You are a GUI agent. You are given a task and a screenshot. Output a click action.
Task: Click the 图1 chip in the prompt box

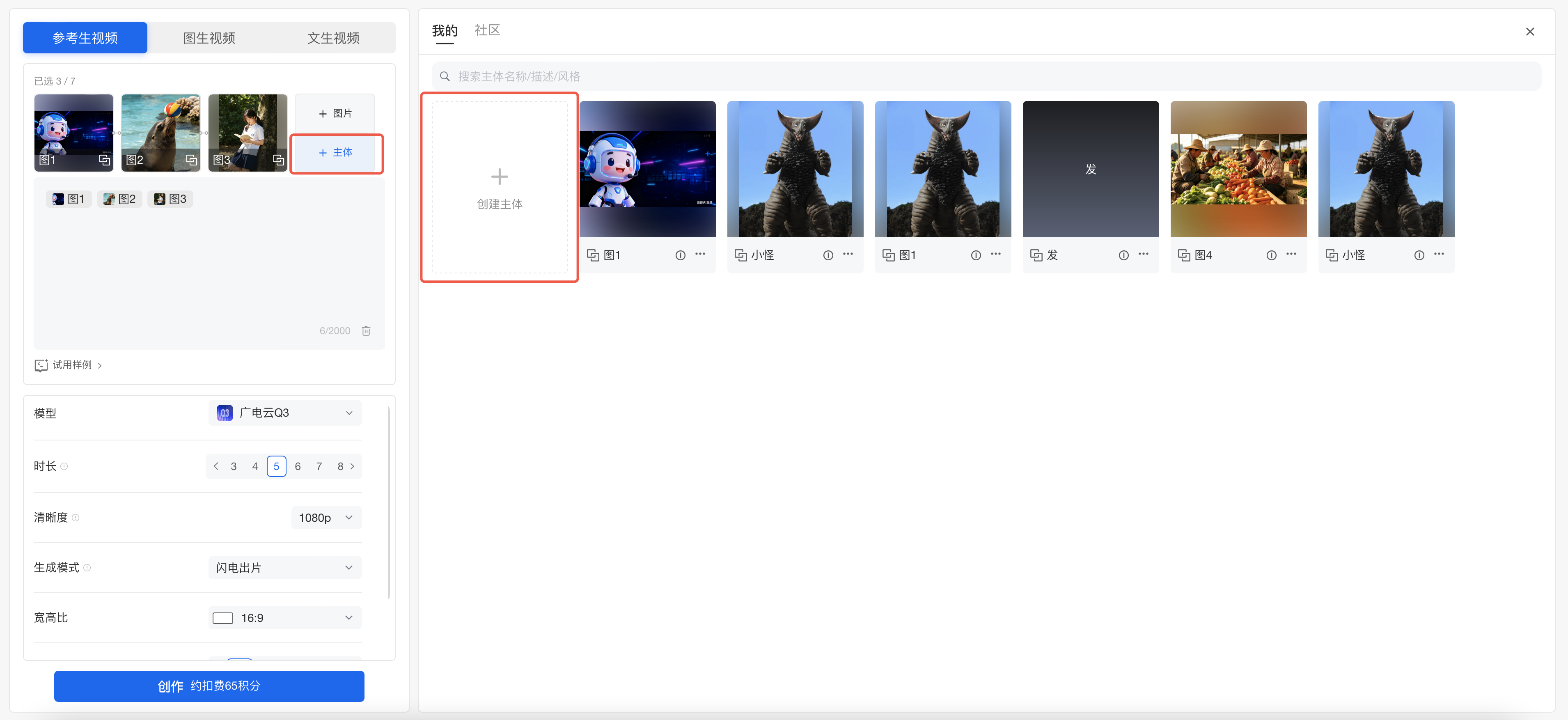[68, 199]
